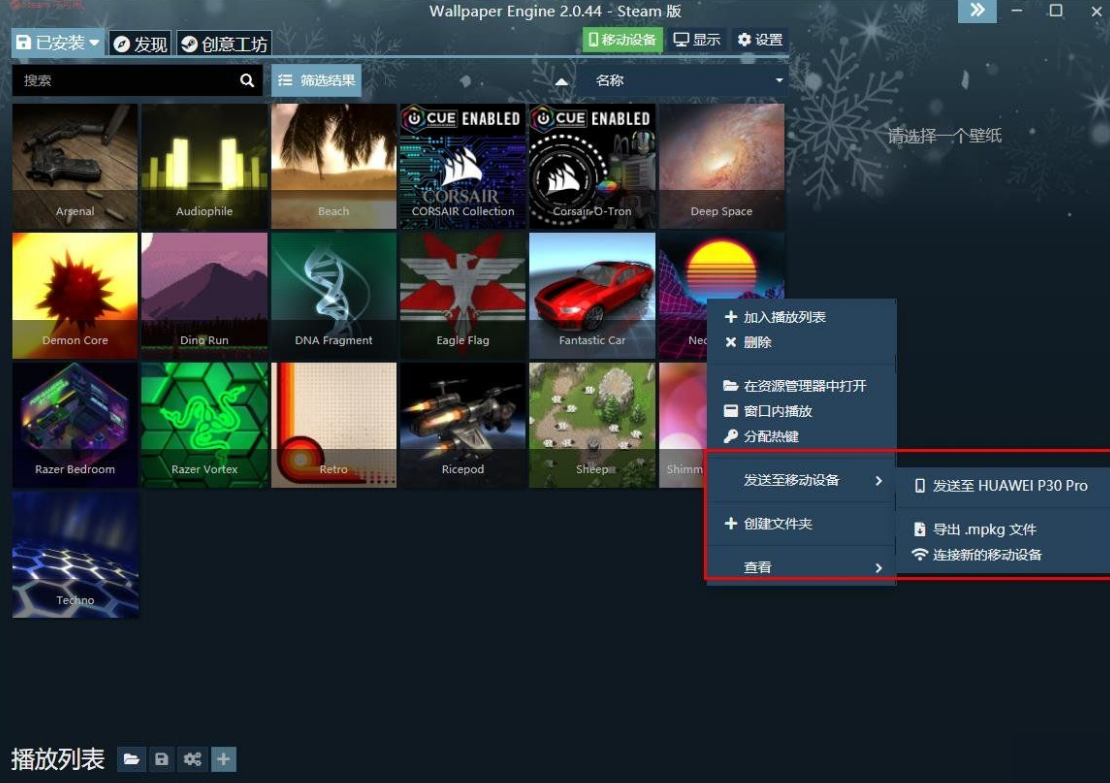The image size is (1110, 783).
Task: Click the double-arrow collapse panel icon
Action: (977, 11)
